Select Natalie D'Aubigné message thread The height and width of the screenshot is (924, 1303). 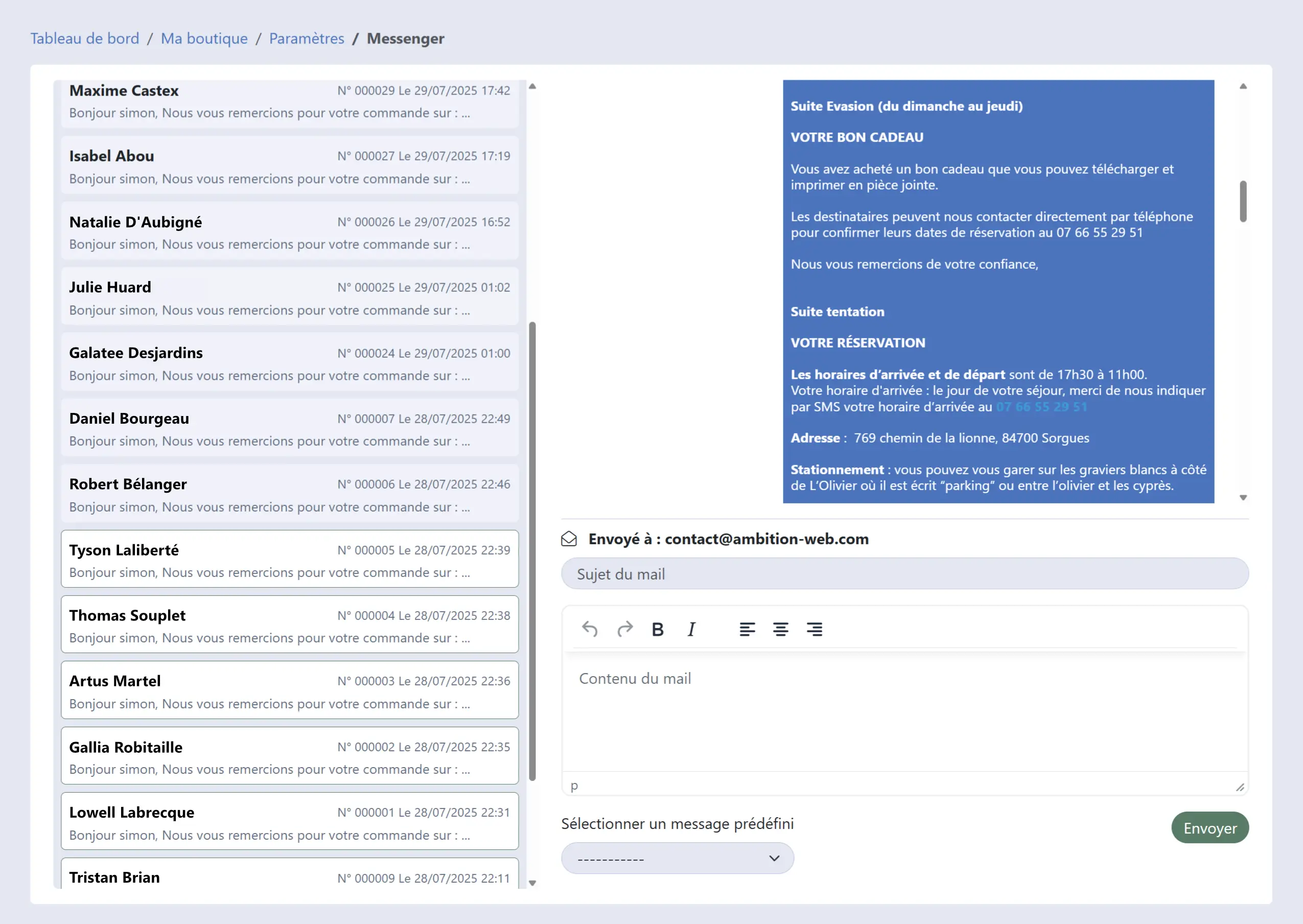tap(290, 232)
